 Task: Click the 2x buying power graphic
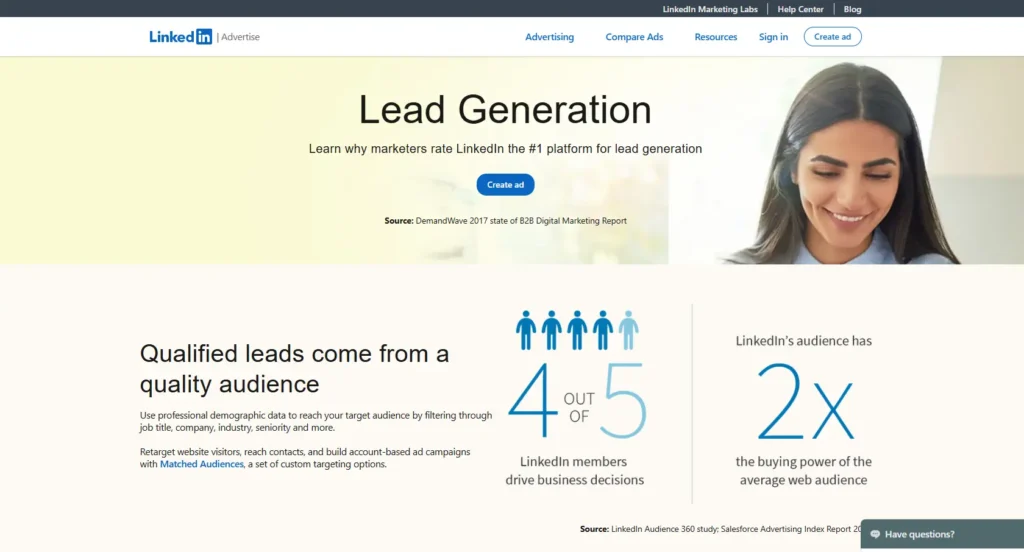(x=805, y=401)
